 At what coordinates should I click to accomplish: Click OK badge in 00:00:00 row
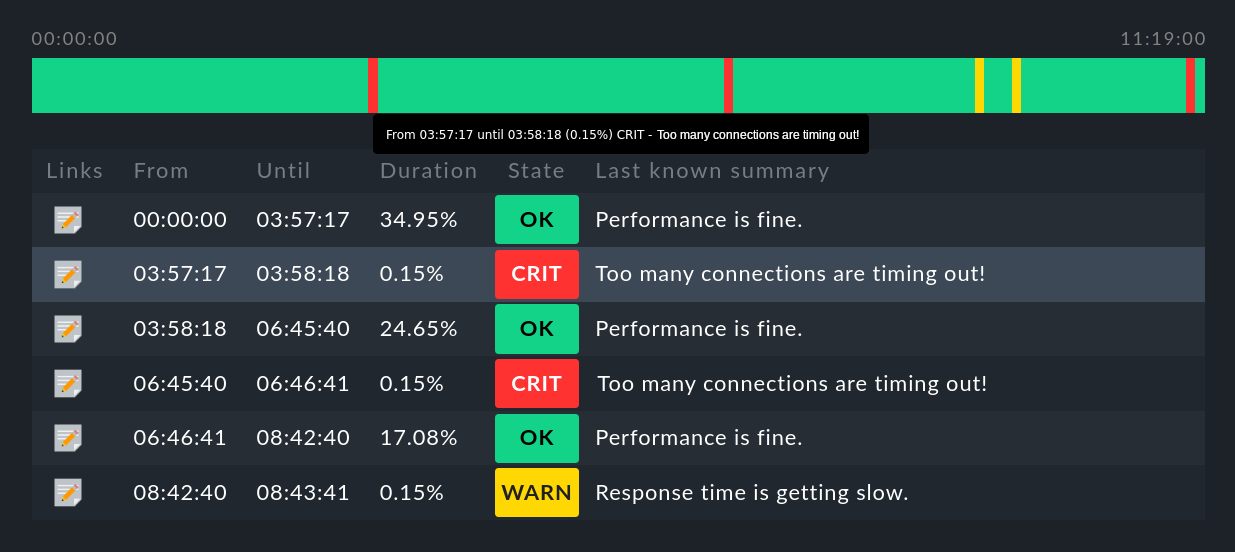537,220
